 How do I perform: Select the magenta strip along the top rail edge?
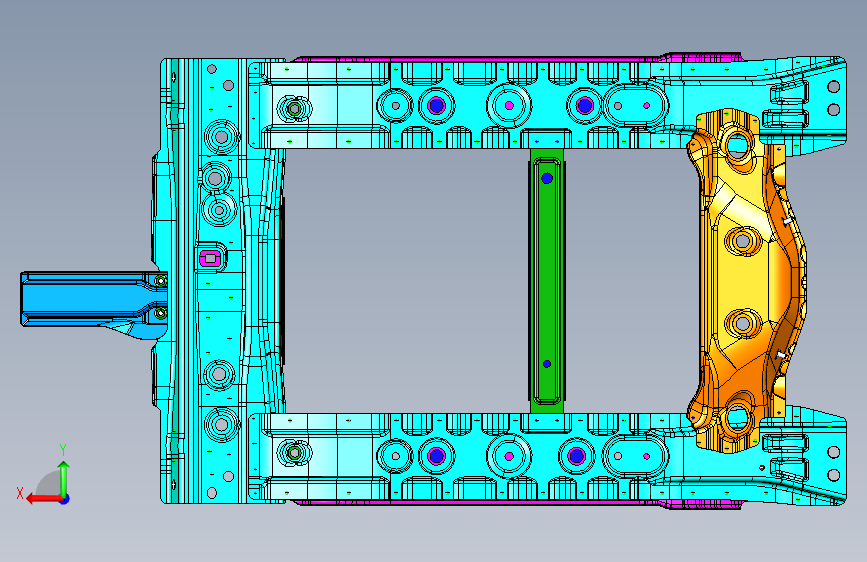tap(517, 58)
